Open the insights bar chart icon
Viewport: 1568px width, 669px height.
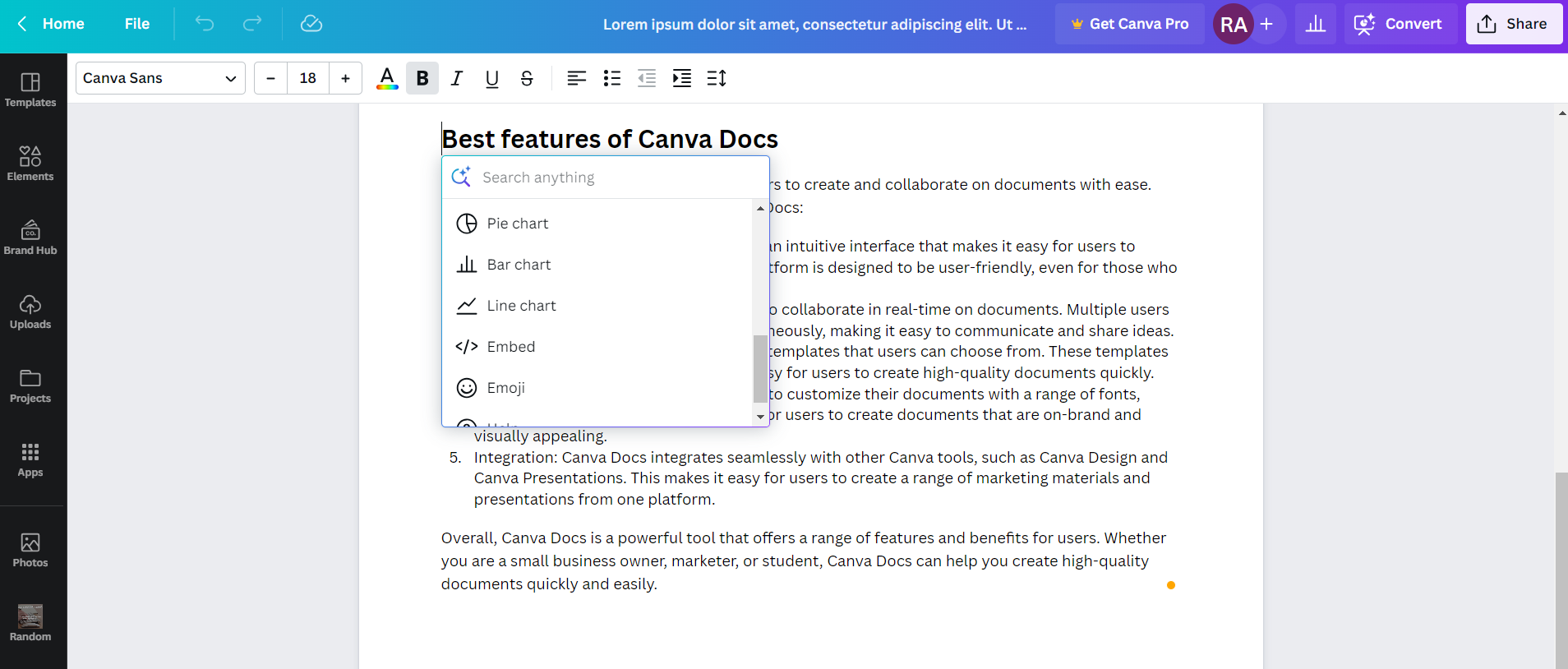pos(1316,24)
